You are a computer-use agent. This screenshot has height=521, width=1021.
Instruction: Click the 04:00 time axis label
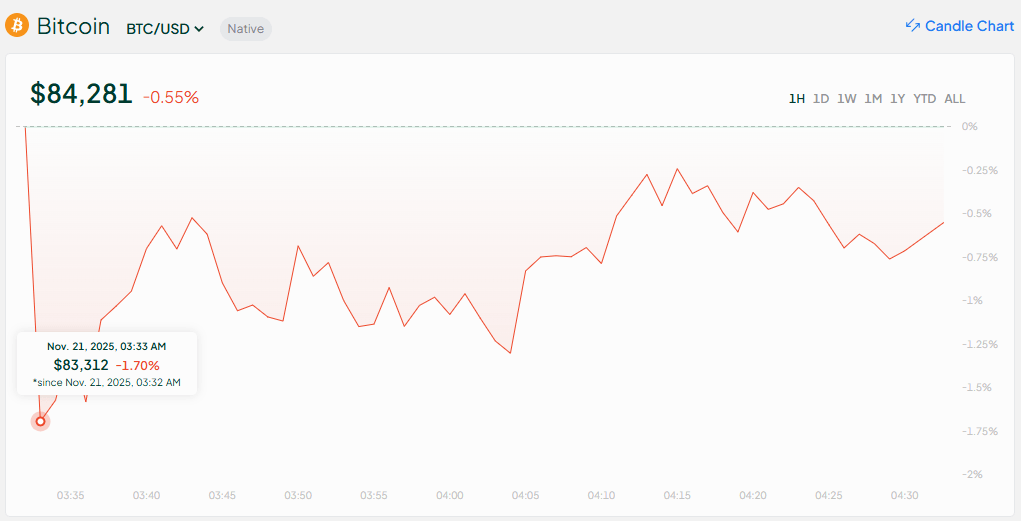click(450, 495)
